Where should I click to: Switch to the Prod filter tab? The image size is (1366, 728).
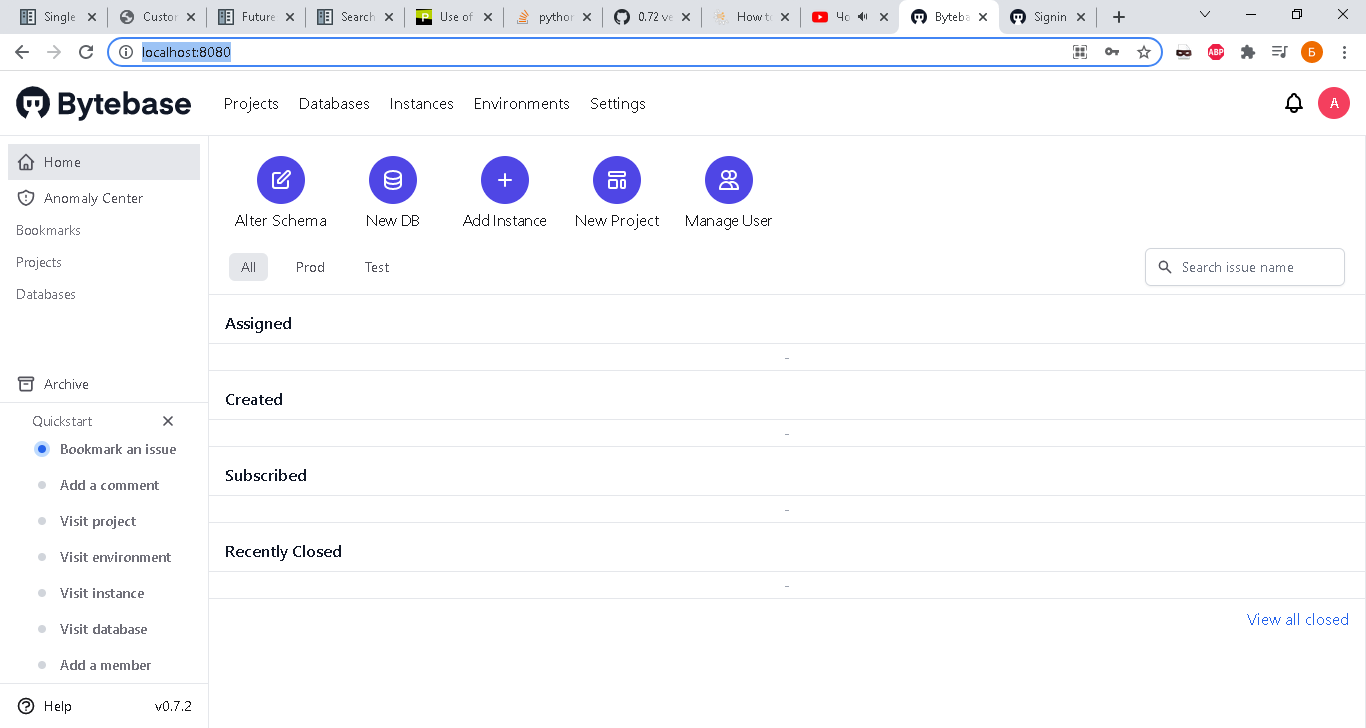click(x=310, y=267)
